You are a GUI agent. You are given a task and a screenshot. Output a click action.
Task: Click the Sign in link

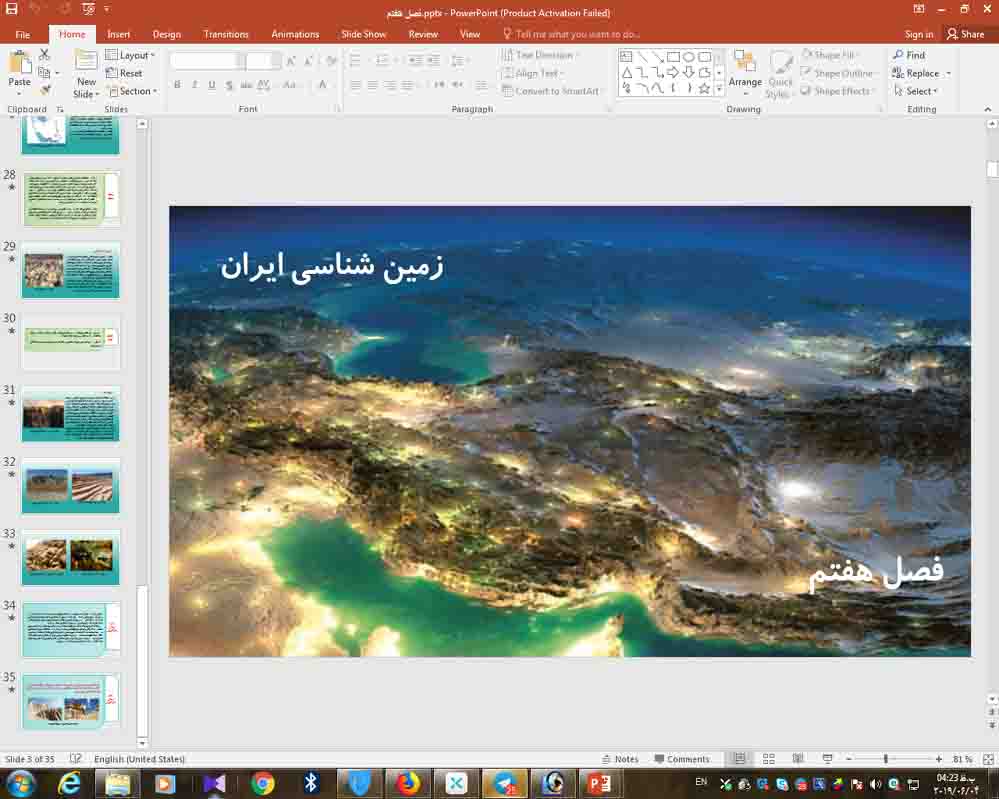click(918, 33)
